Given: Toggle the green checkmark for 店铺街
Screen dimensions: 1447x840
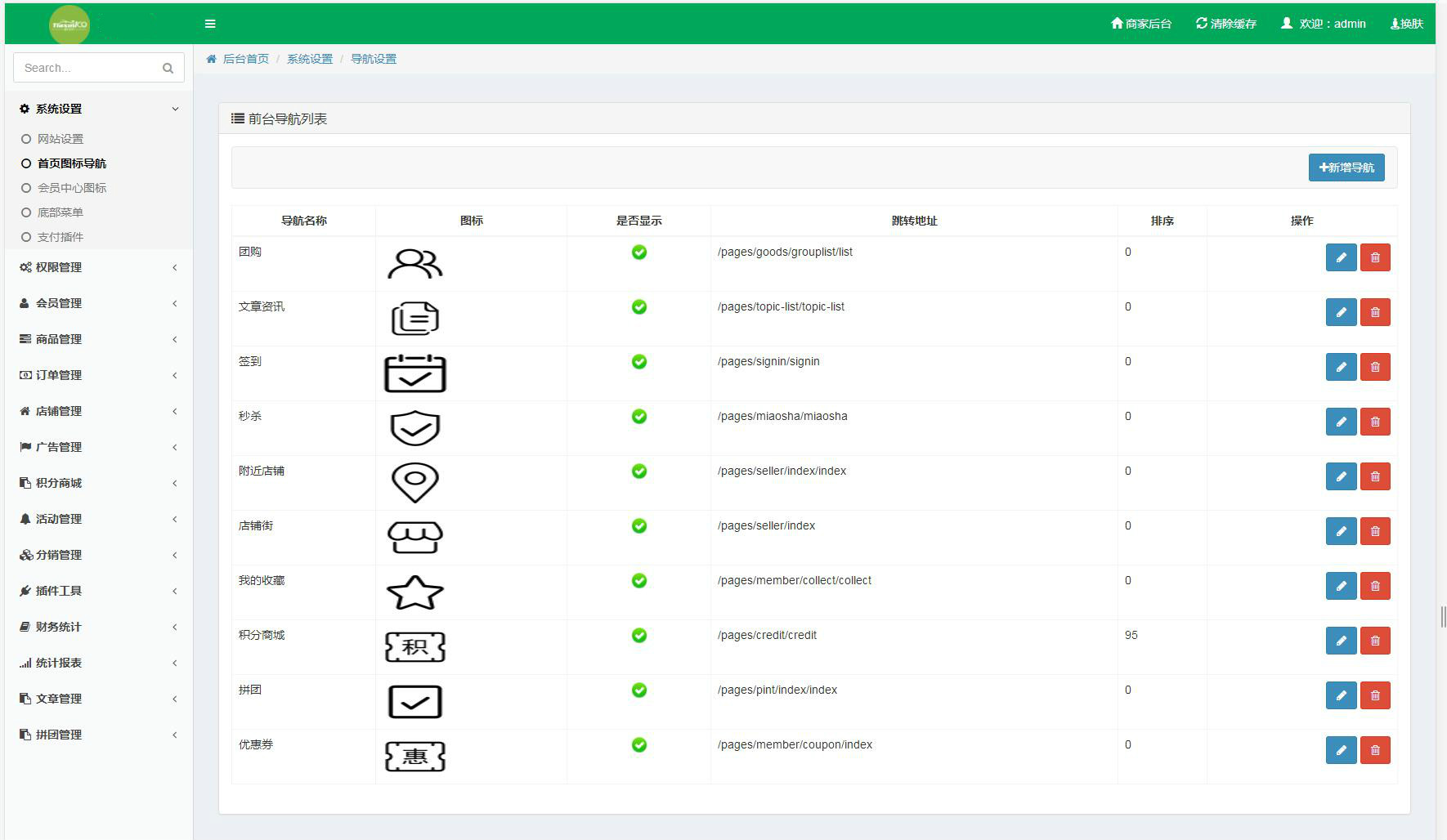Looking at the screenshot, I should [639, 526].
